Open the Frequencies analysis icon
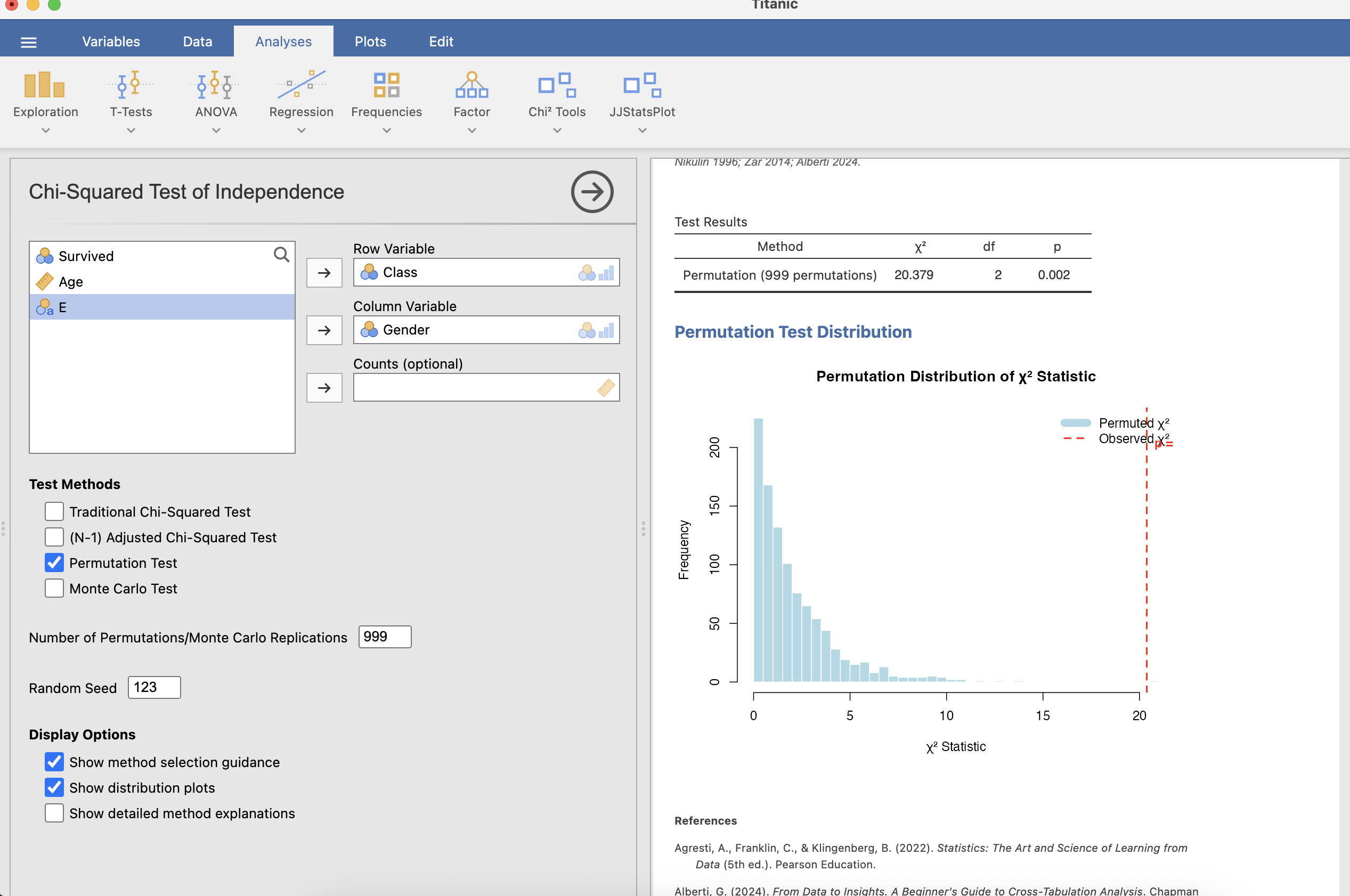Image resolution: width=1350 pixels, height=896 pixels. pos(386,86)
